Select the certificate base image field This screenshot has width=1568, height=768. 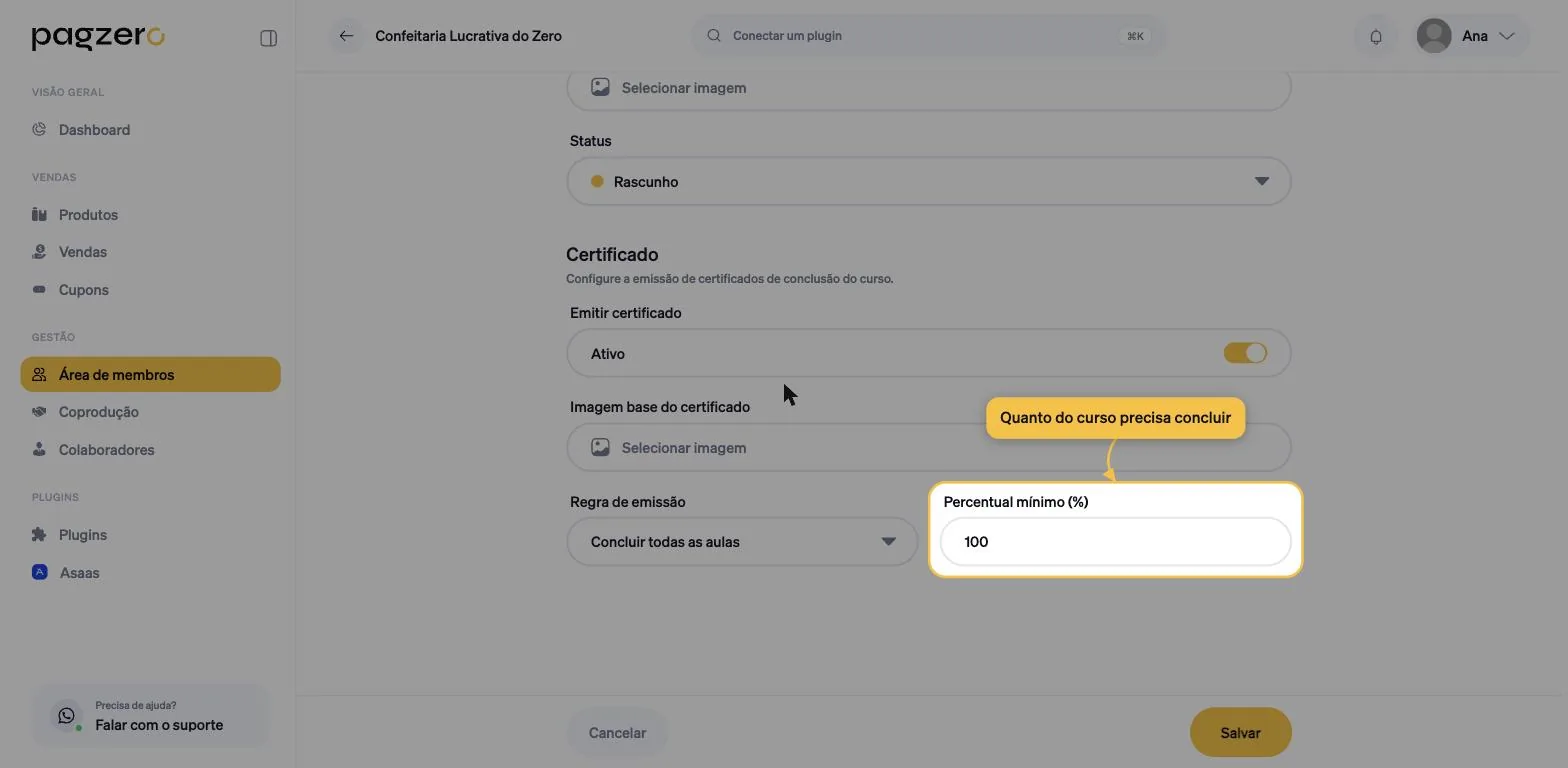coord(929,447)
